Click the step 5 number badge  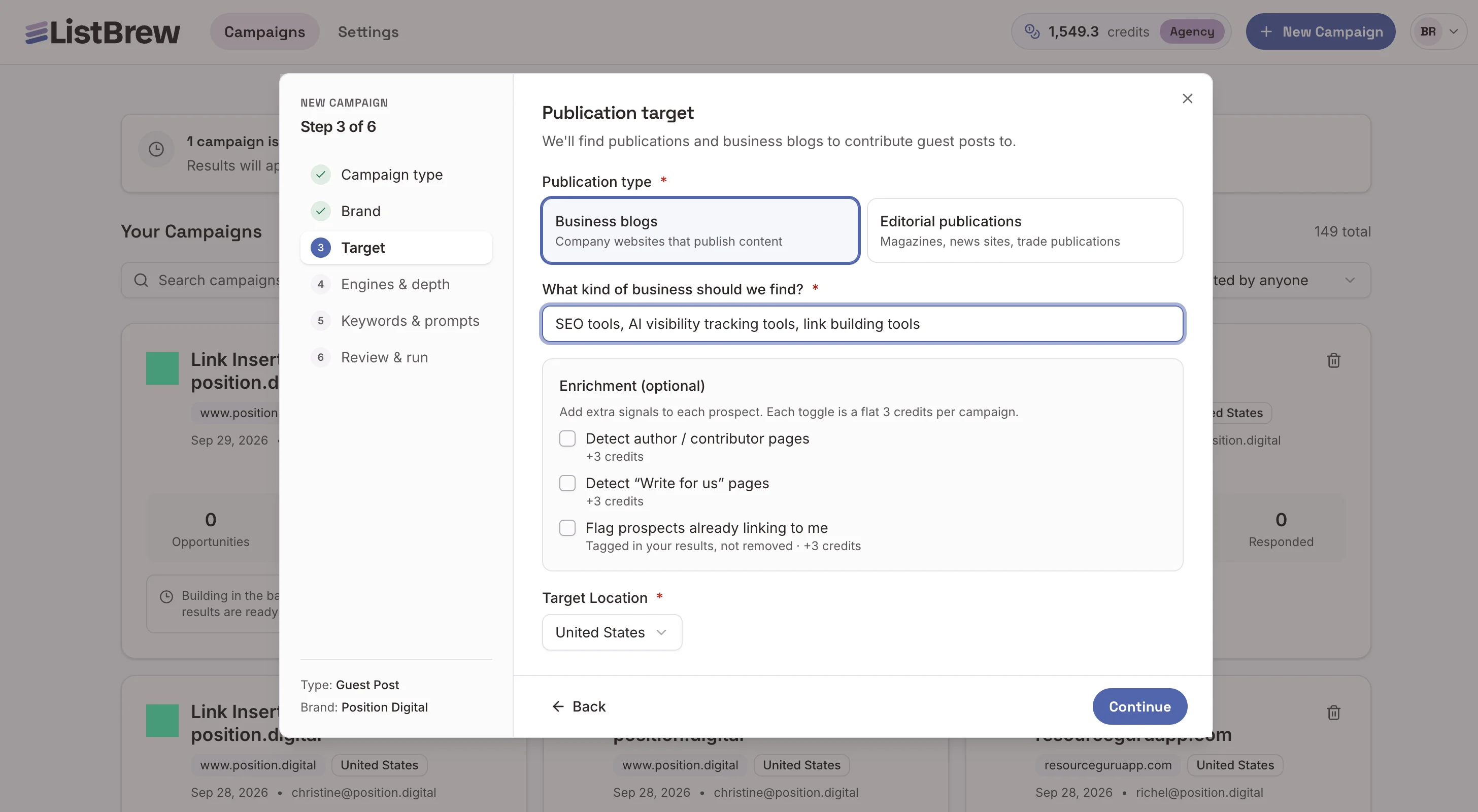[x=321, y=321]
